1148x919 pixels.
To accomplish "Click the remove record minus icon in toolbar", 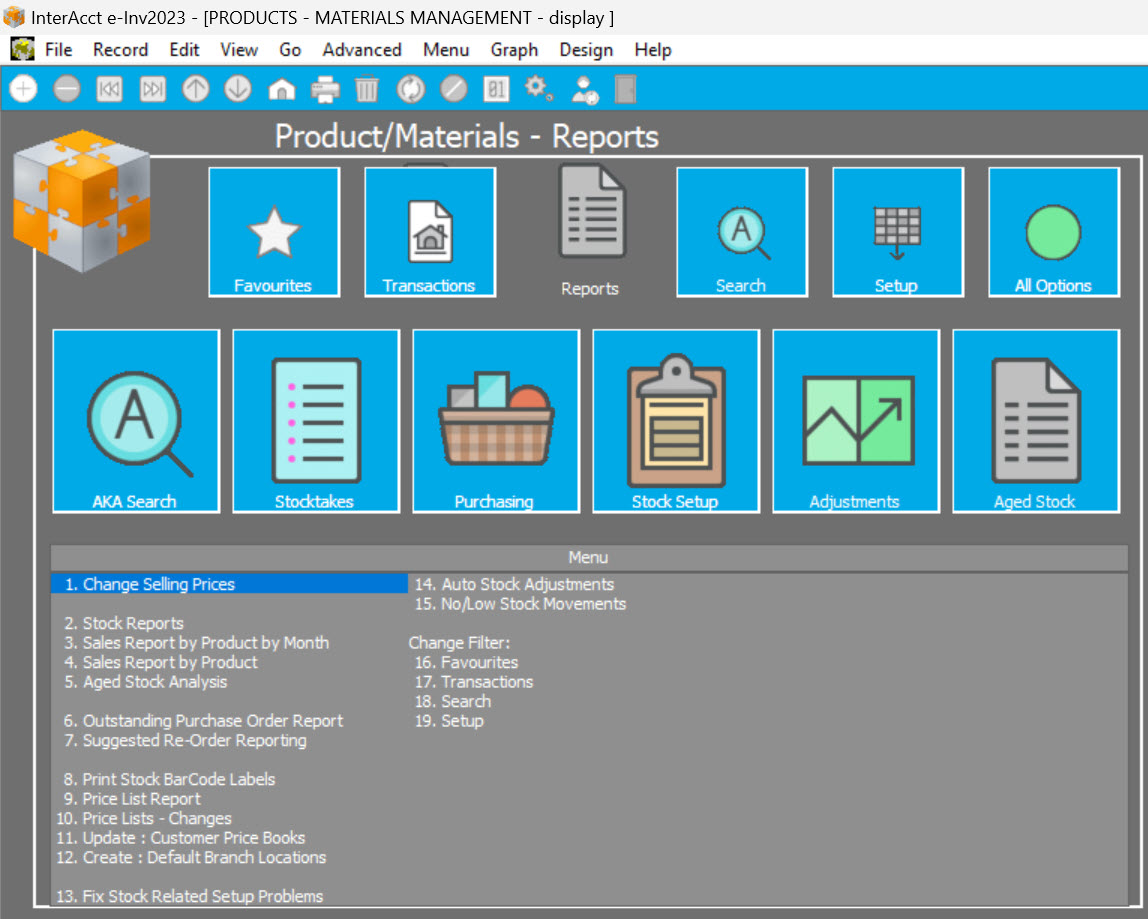I will point(67,89).
